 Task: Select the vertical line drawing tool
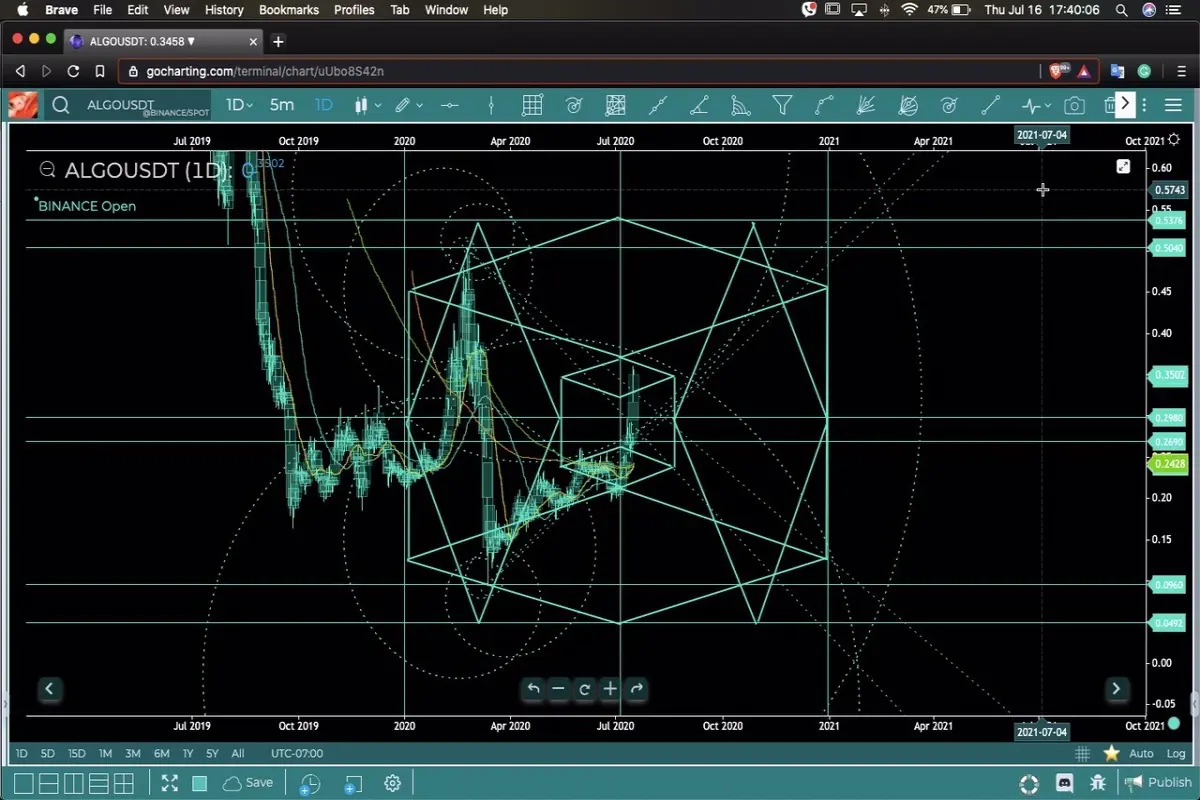coord(491,105)
